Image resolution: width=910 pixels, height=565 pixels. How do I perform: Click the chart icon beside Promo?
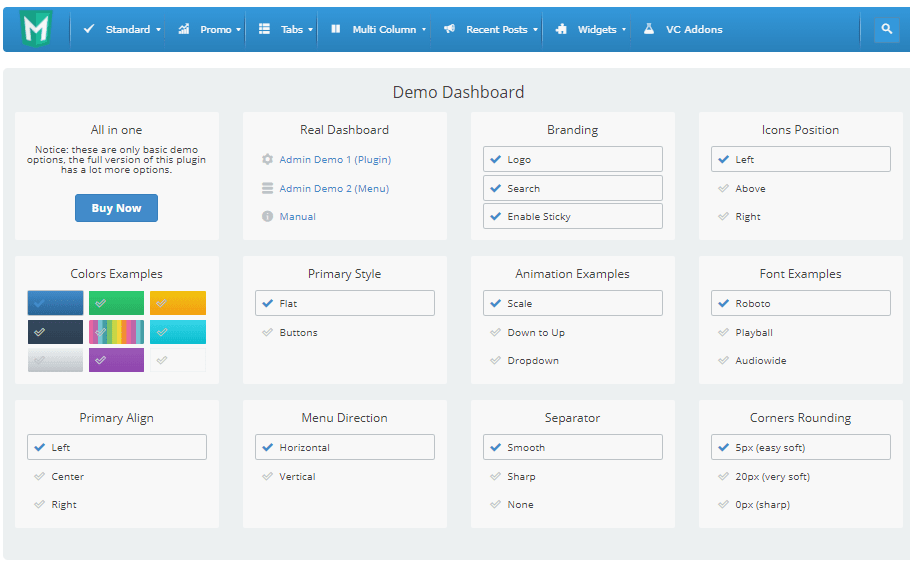point(183,28)
